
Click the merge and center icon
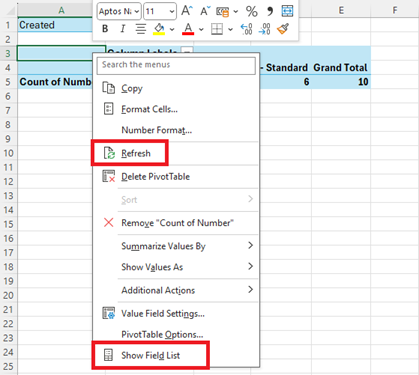coord(287,11)
